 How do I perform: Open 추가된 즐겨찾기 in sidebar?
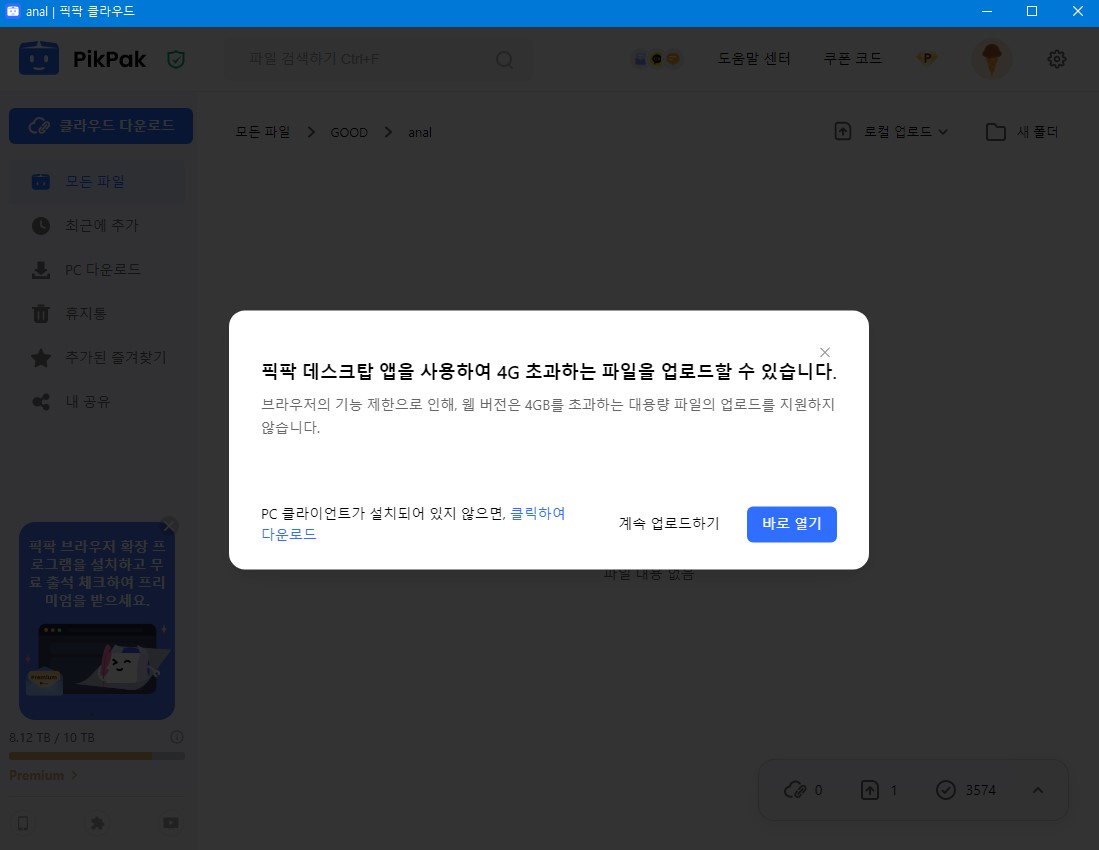click(x=98, y=357)
